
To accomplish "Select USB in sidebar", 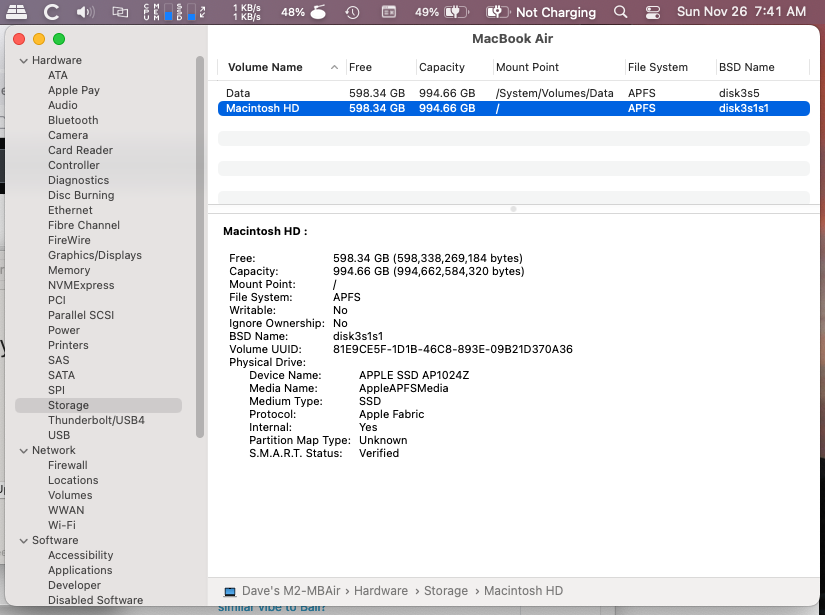I will (59, 436).
